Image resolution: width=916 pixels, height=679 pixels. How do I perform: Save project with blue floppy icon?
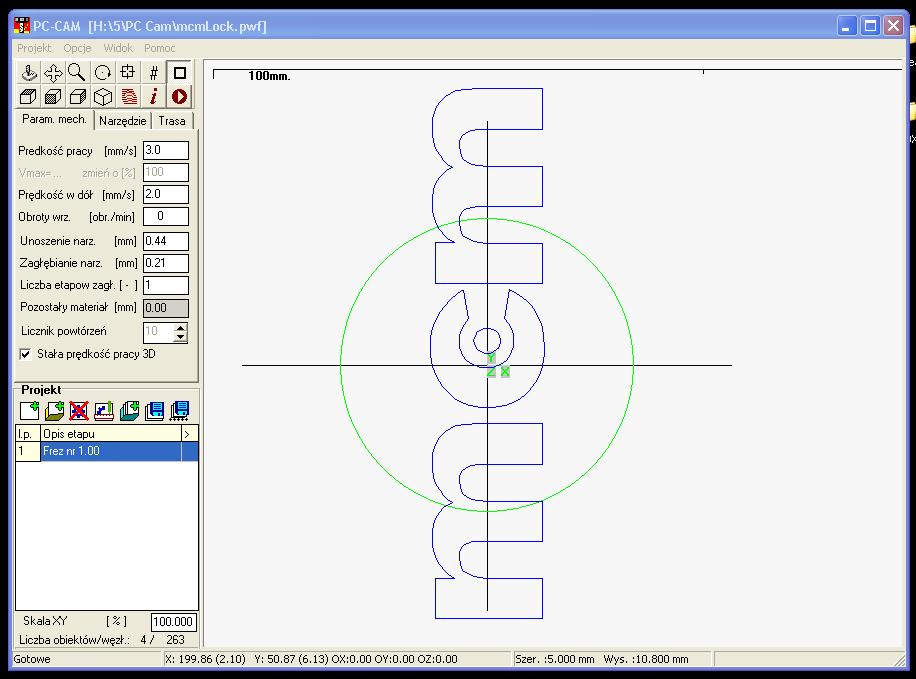[154, 411]
